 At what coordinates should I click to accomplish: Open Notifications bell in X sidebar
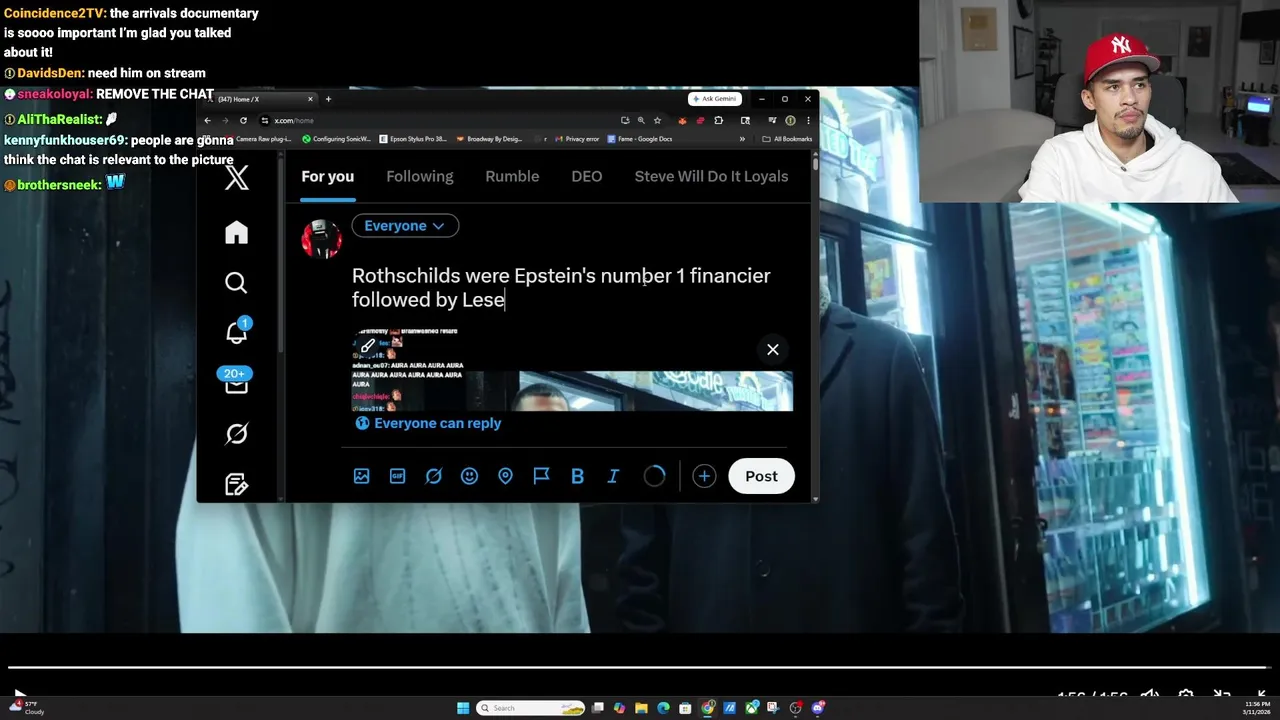pyautogui.click(x=236, y=332)
